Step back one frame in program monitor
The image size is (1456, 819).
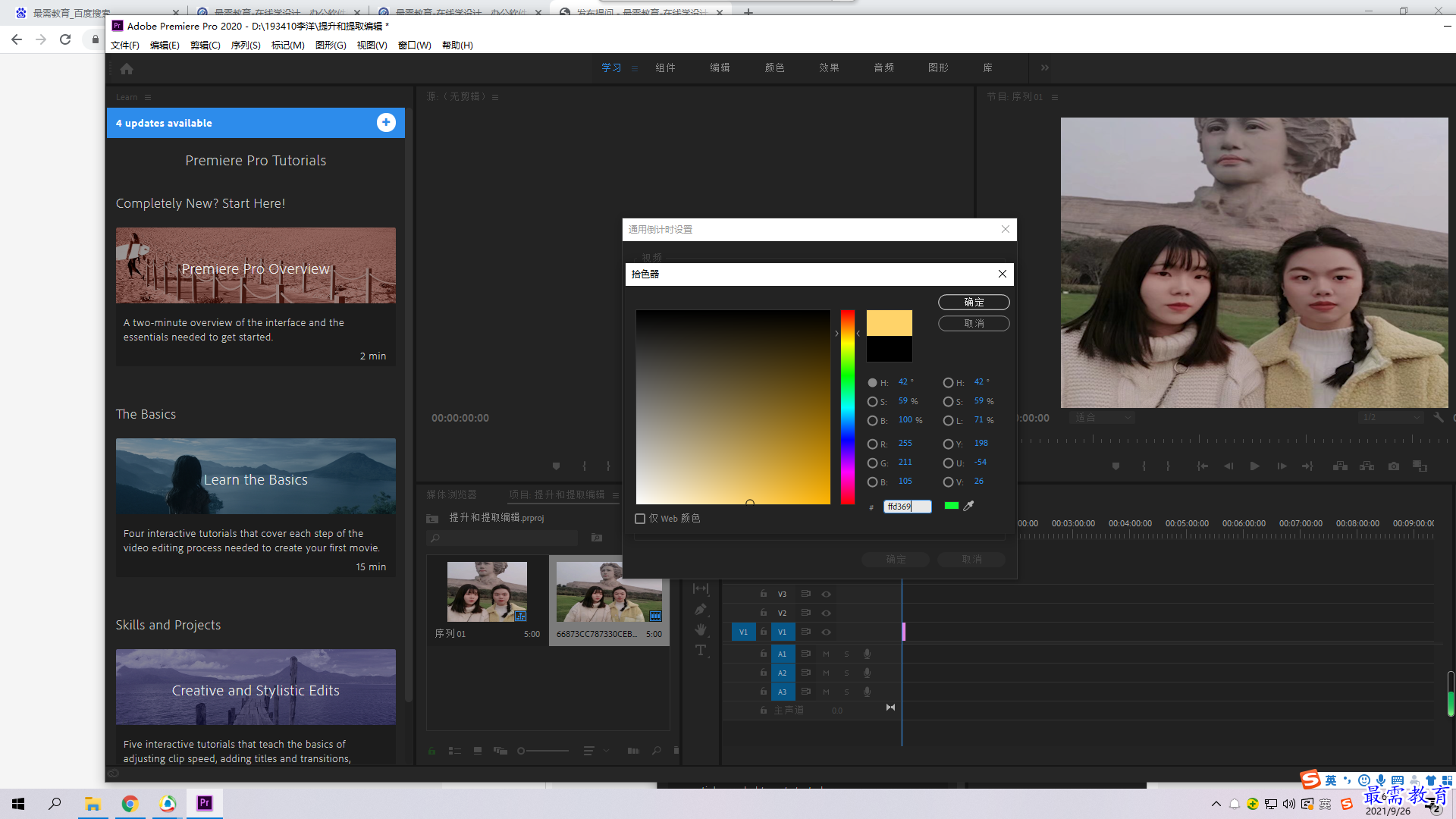coord(1228,466)
